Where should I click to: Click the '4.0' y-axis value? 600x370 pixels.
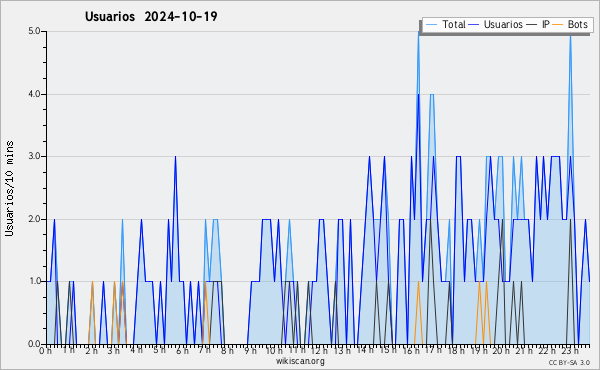(34, 94)
